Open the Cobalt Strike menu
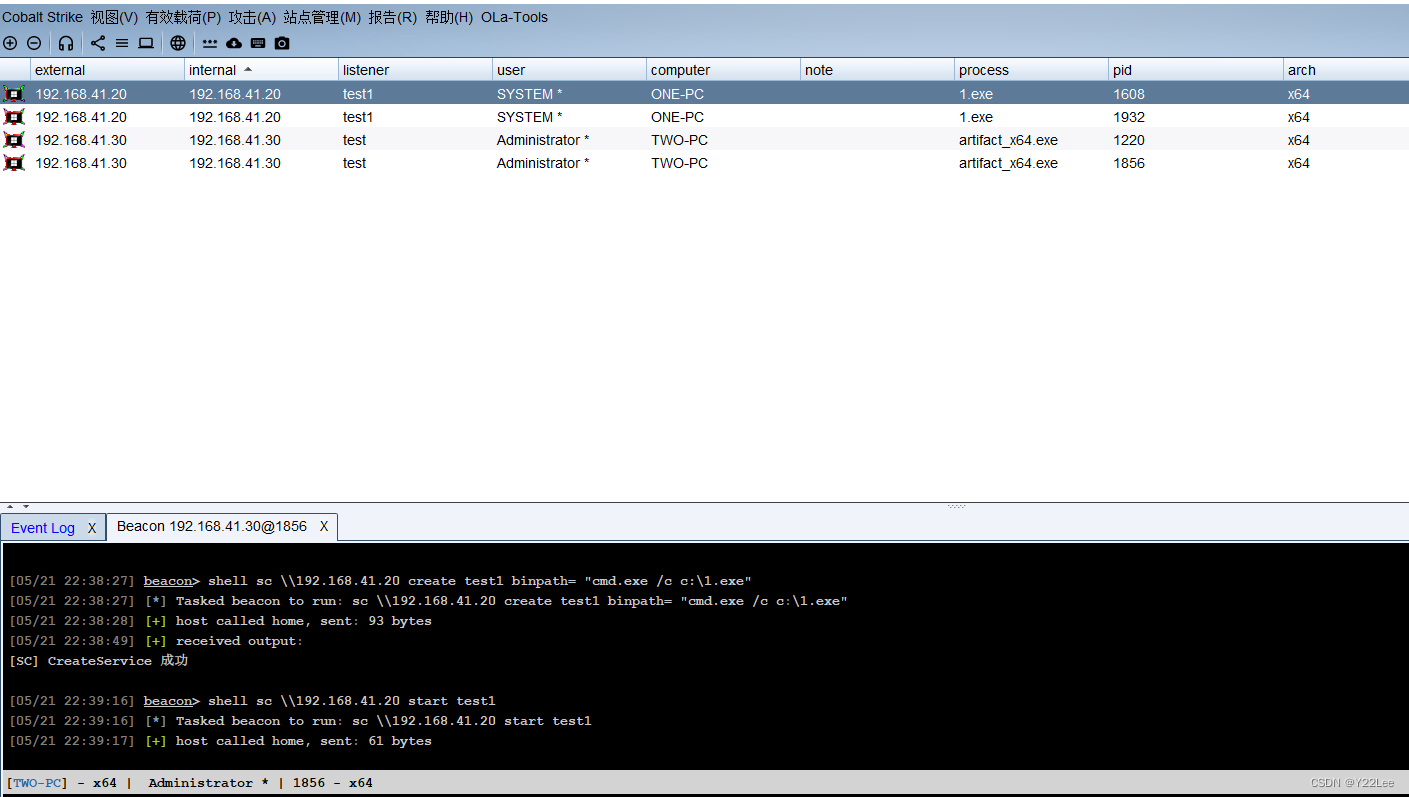The height and width of the screenshot is (797, 1409). pyautogui.click(x=42, y=17)
